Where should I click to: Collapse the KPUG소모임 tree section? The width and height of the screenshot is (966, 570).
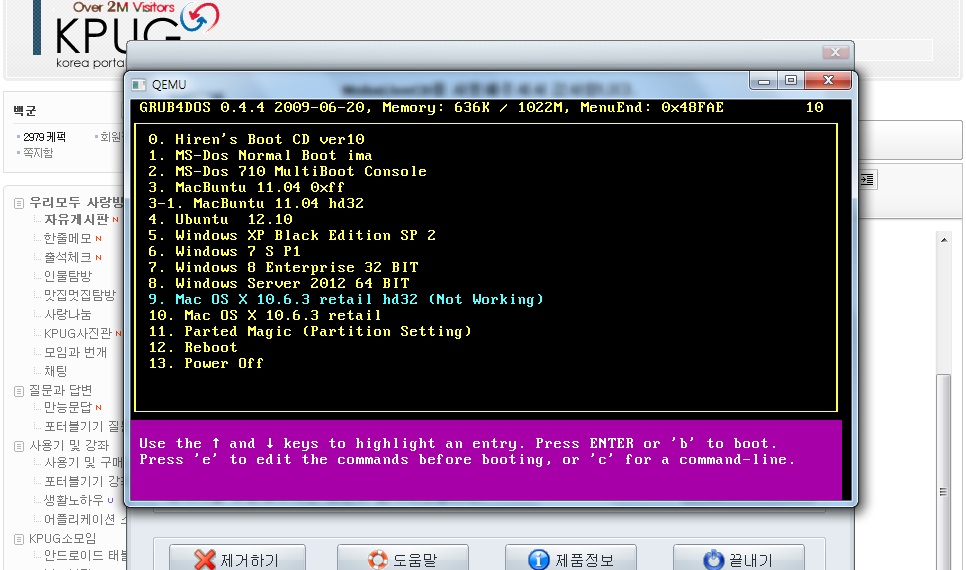19,539
